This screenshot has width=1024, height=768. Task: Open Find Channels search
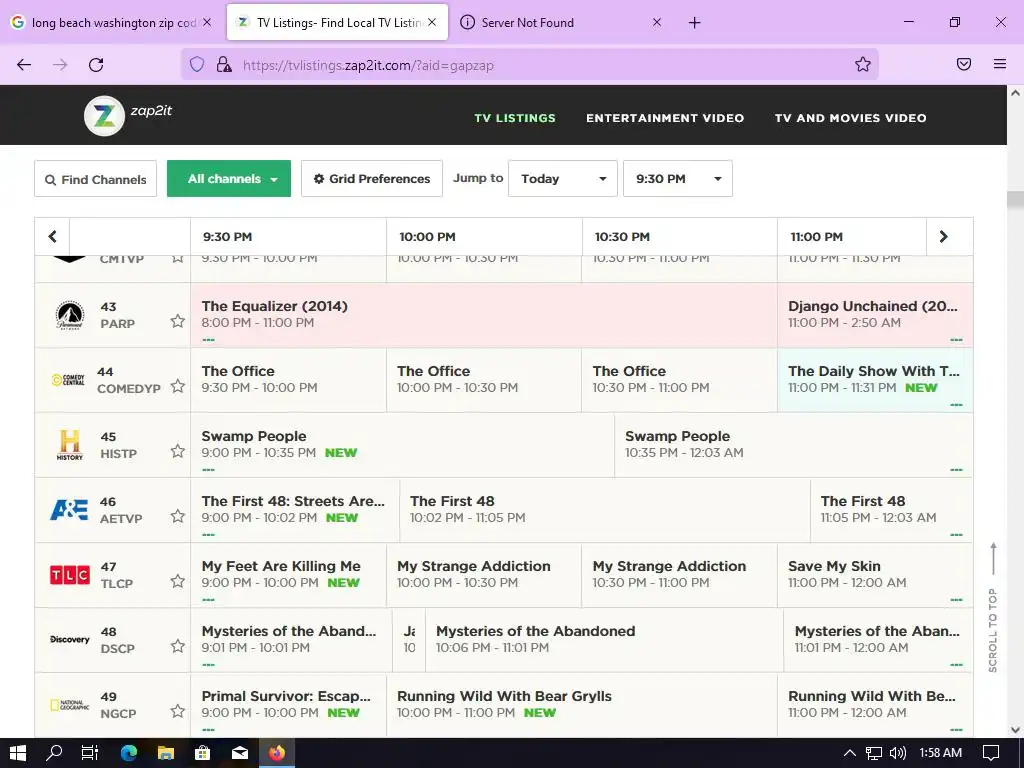coord(95,179)
